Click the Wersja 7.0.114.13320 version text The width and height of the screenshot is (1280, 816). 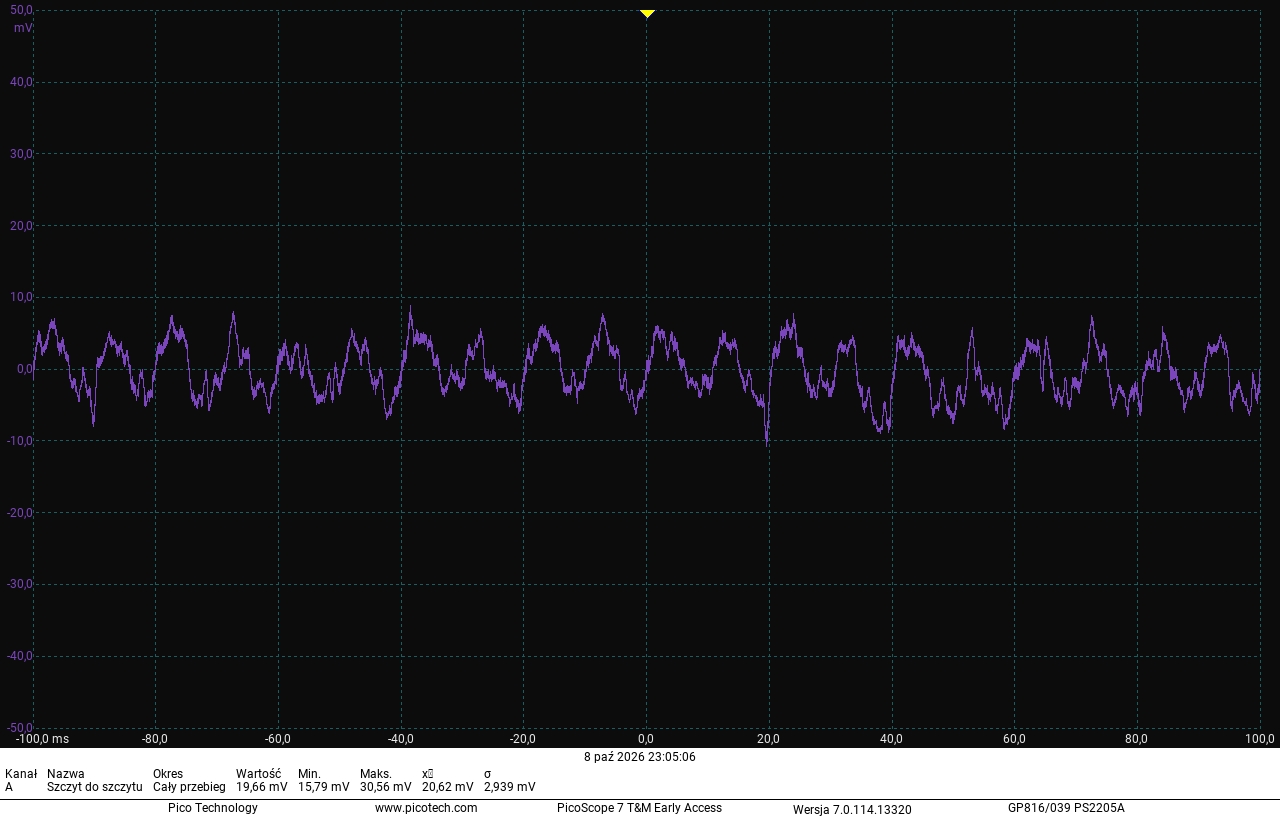(x=852, y=809)
